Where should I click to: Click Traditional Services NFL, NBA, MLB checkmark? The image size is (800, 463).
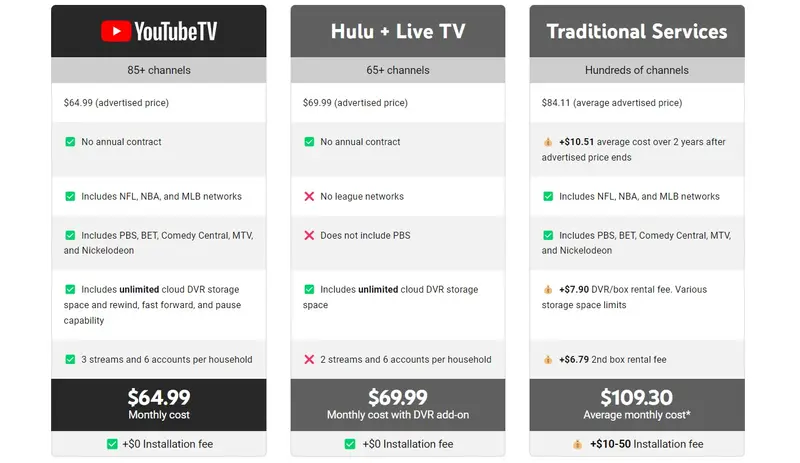547,197
